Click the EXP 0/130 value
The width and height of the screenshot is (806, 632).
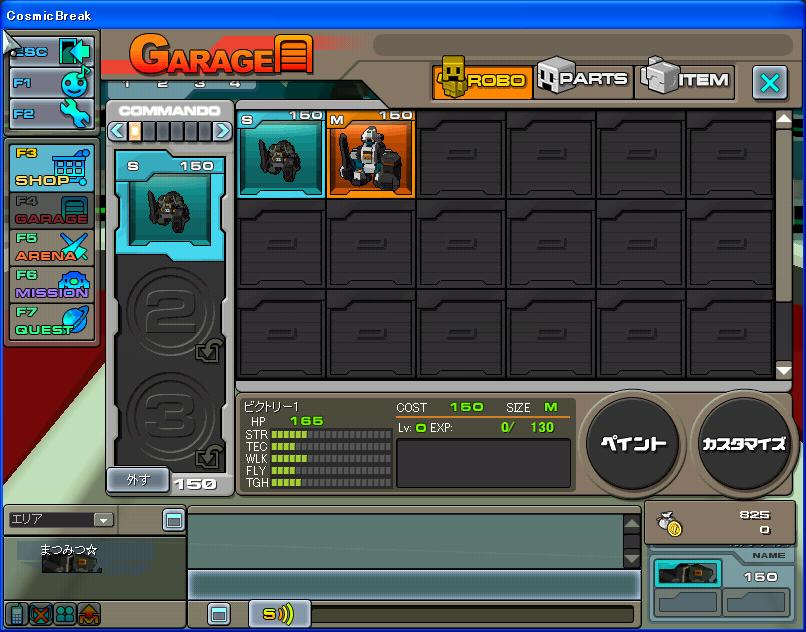(527, 427)
